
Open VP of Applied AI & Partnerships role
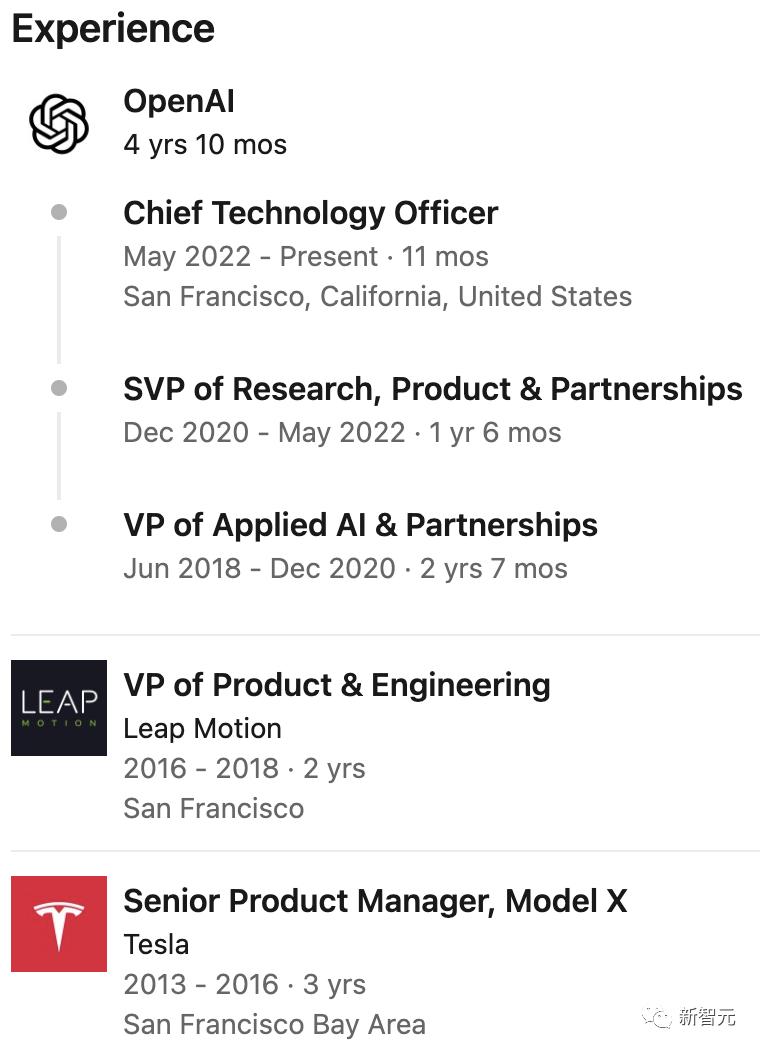point(360,525)
